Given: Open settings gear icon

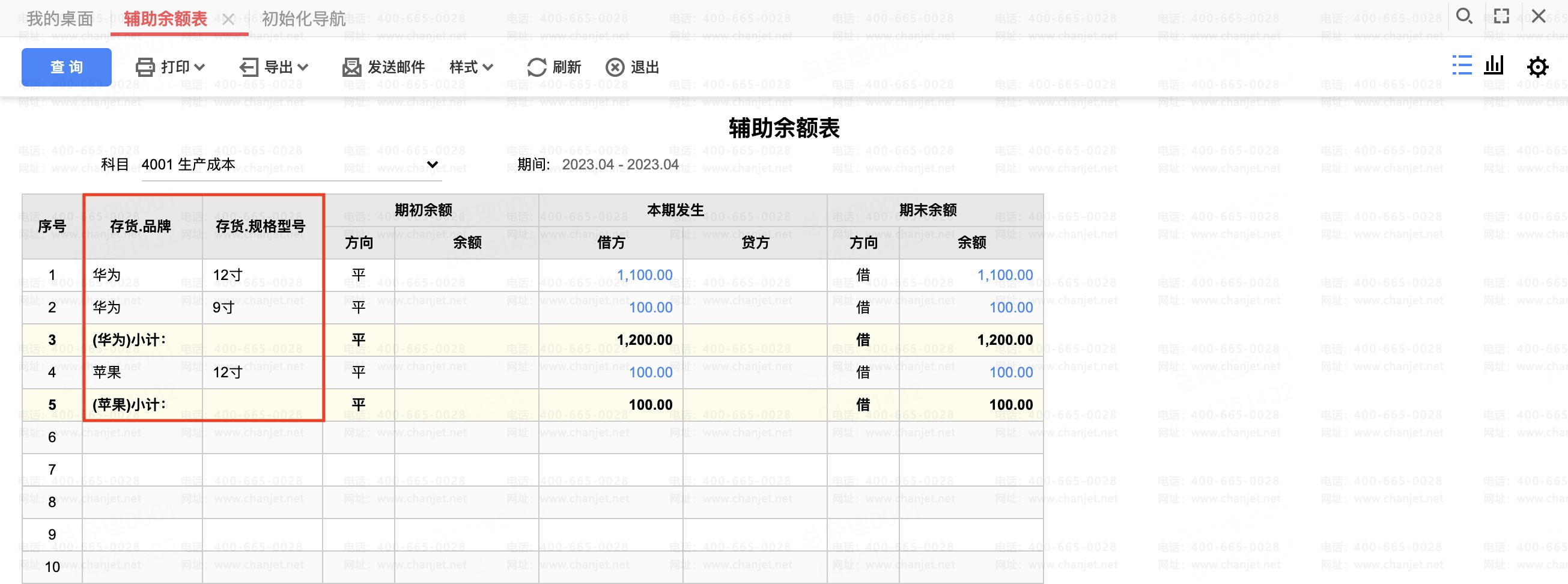Looking at the screenshot, I should (x=1537, y=66).
